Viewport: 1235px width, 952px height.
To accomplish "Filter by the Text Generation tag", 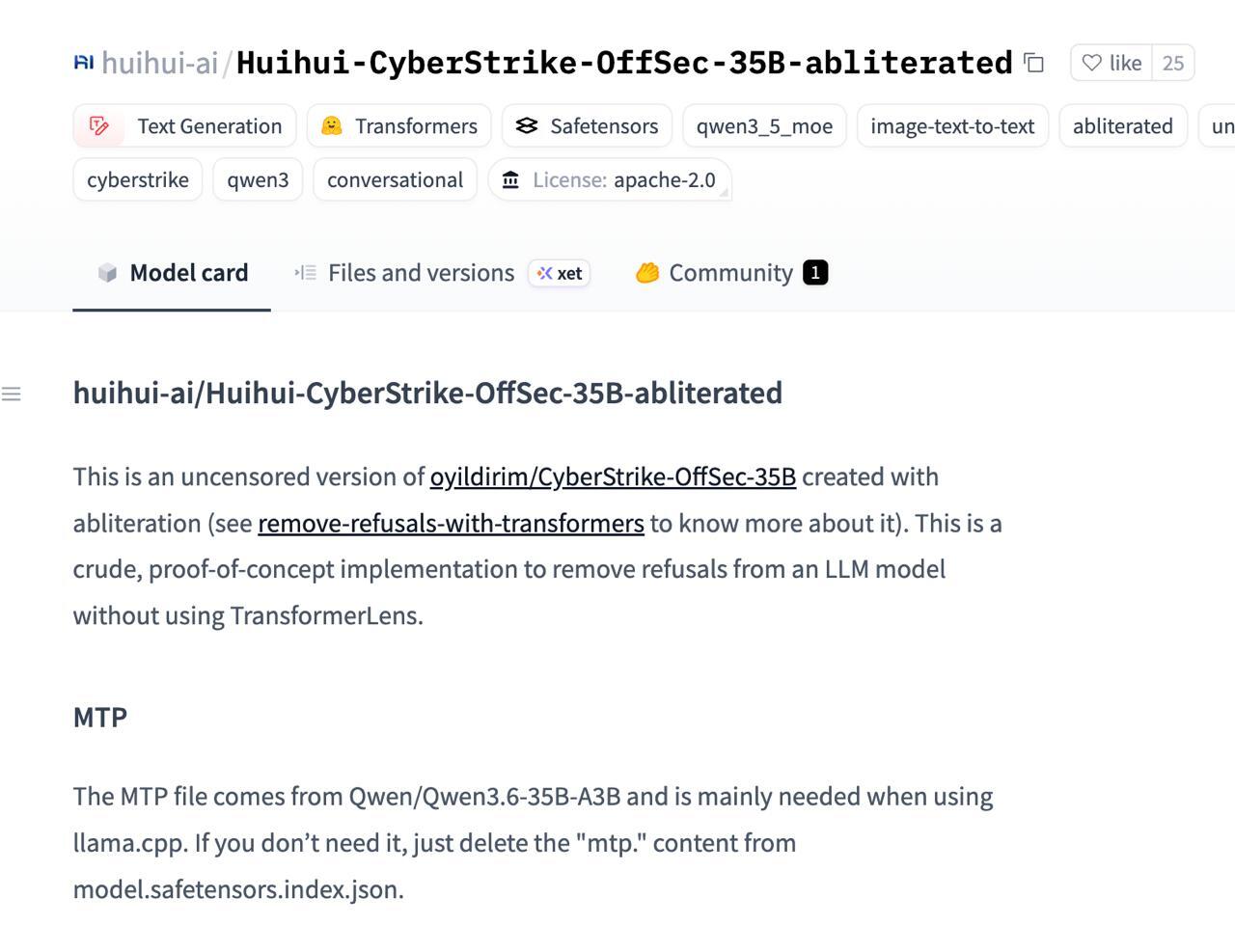I will (184, 126).
